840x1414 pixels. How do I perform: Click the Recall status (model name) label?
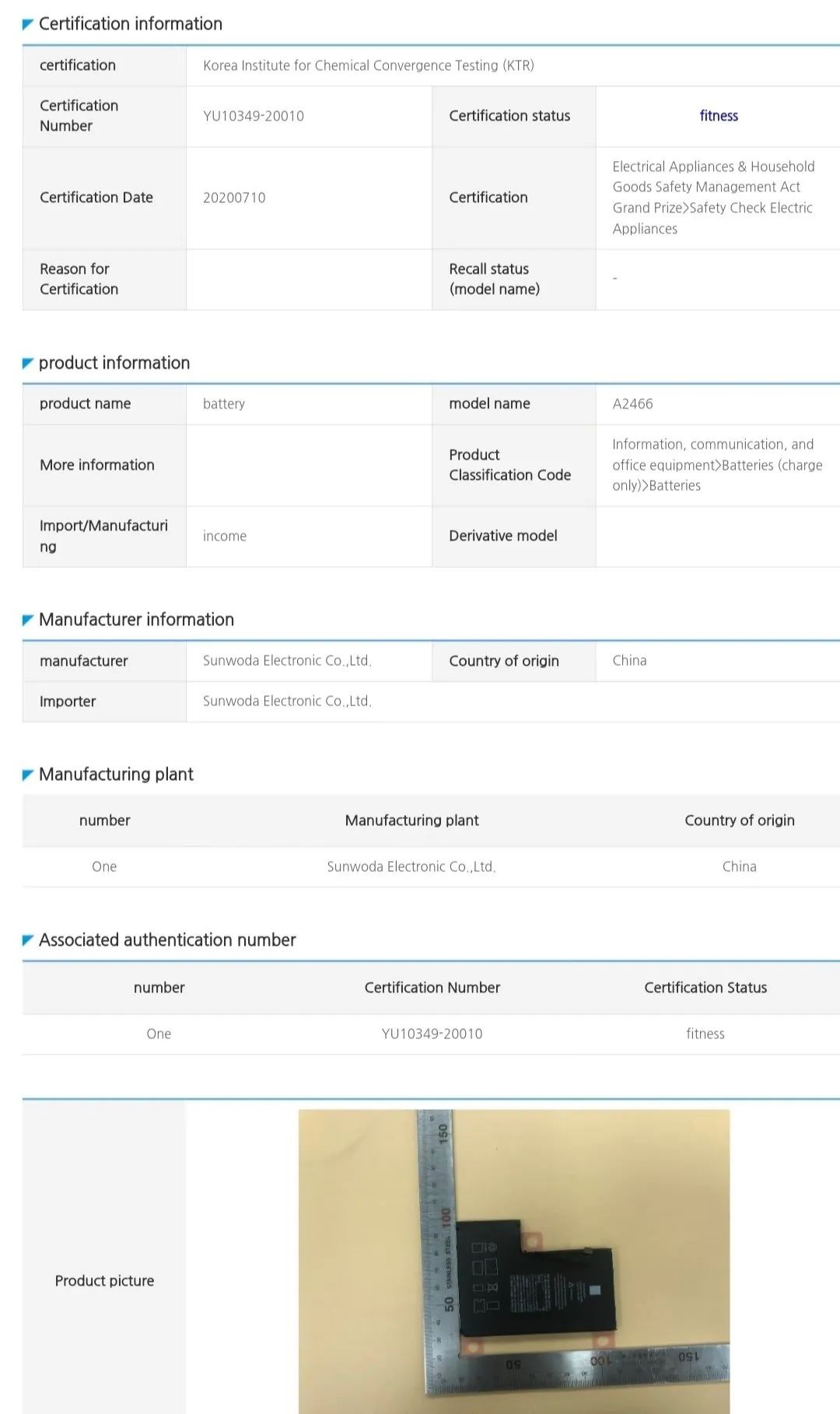point(494,278)
